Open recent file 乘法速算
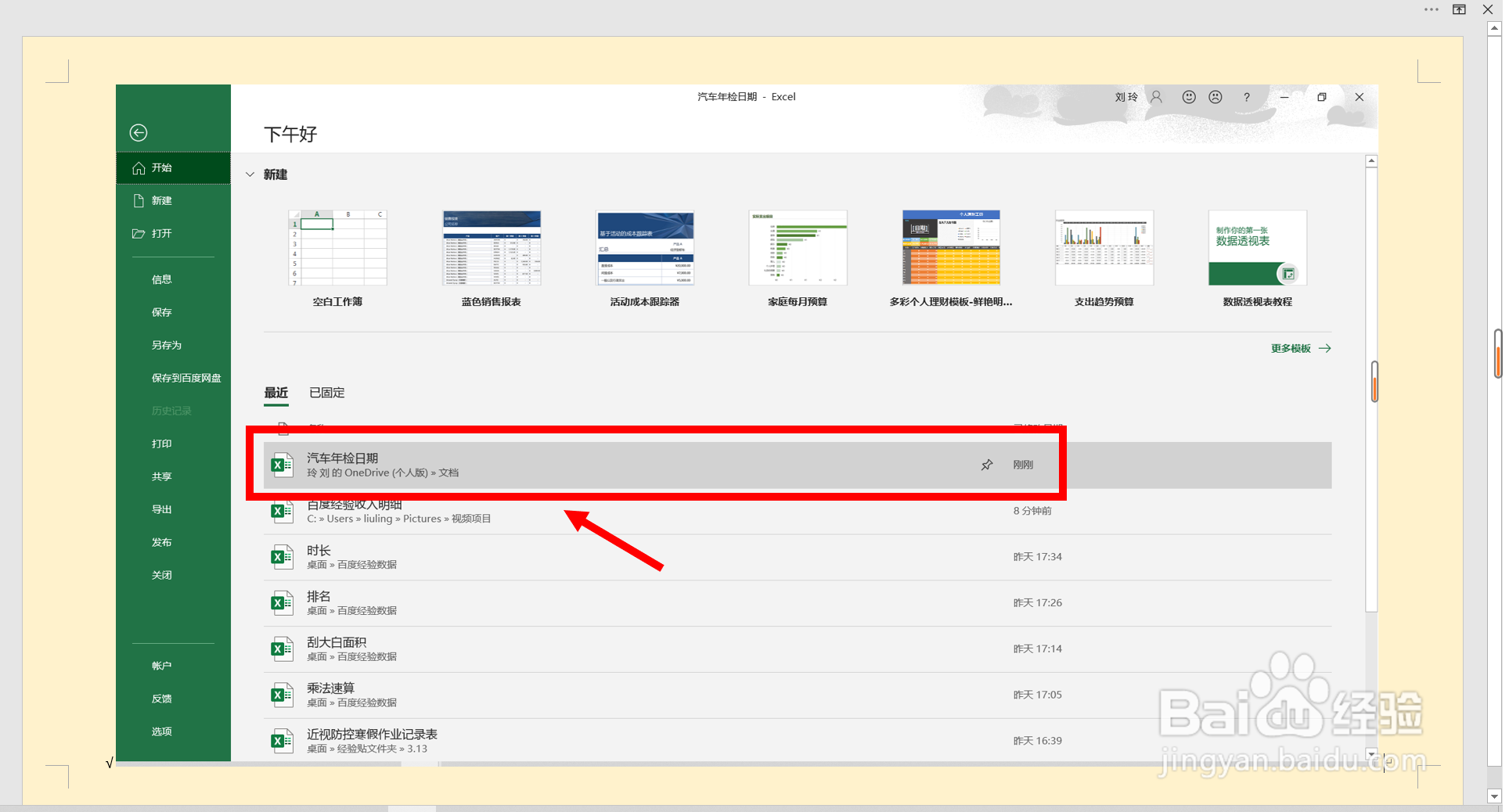 click(x=798, y=695)
